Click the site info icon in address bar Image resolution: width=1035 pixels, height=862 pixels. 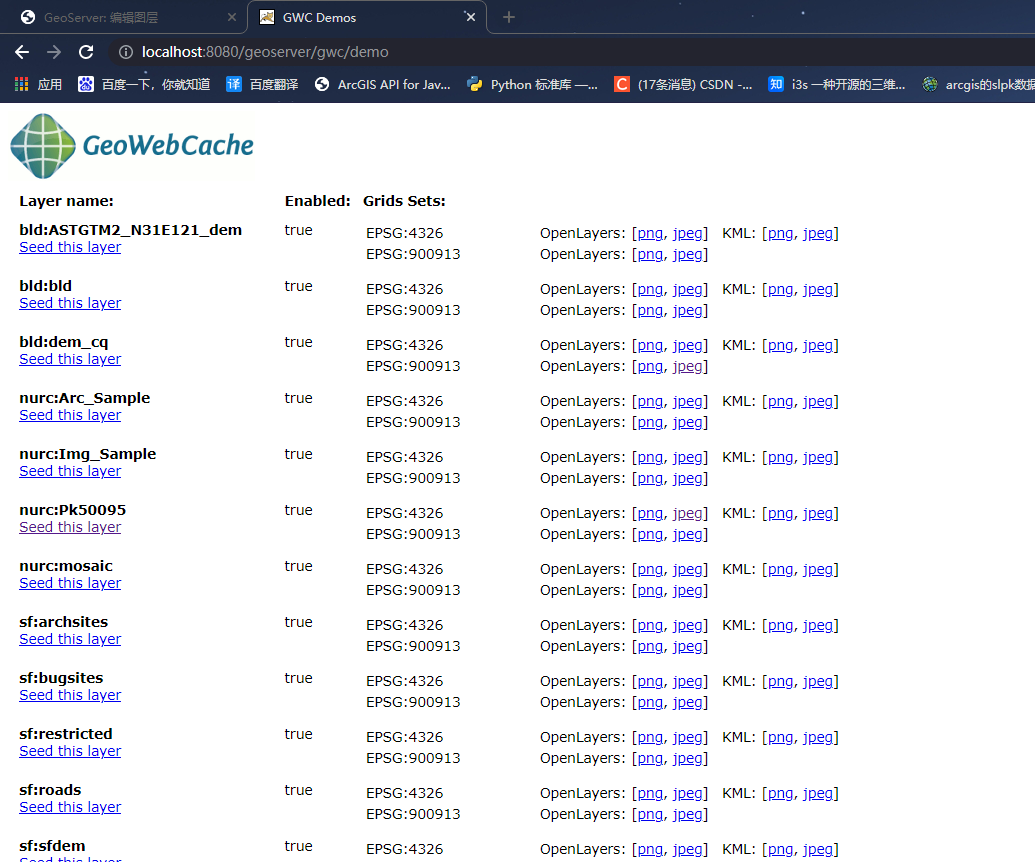pos(125,52)
